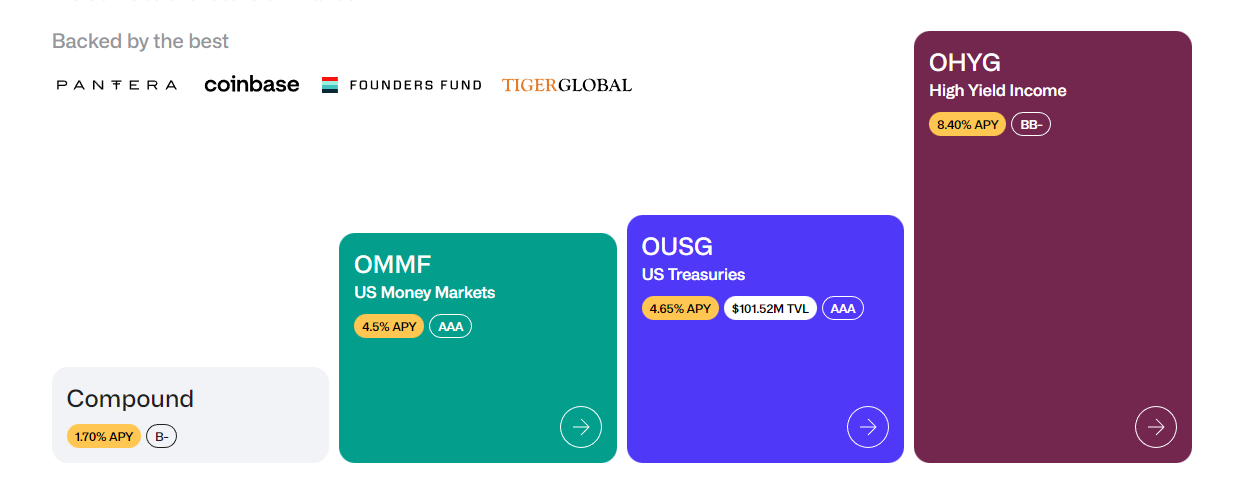Click the 1.70% APY badge on Compound

pos(104,436)
